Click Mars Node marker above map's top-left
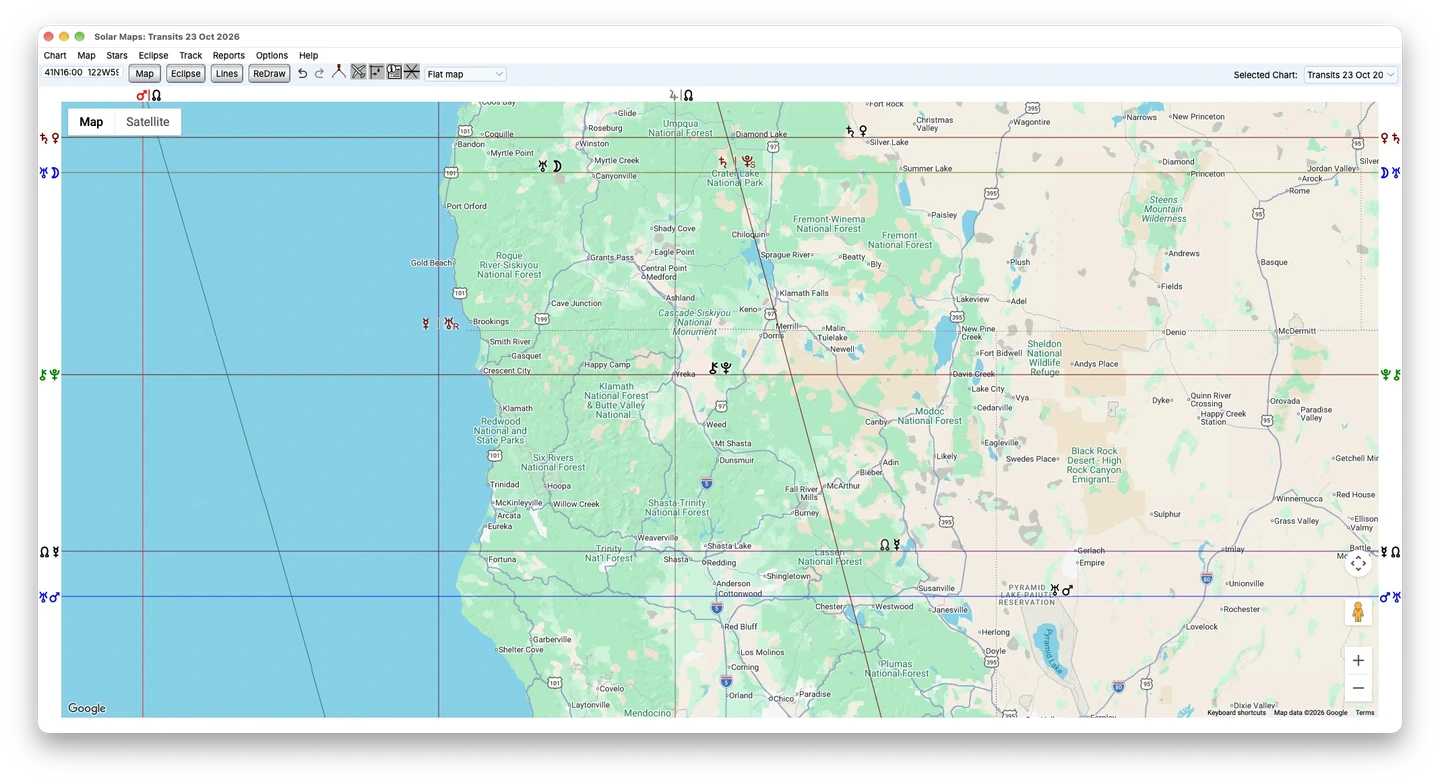The width and height of the screenshot is (1440, 783). tap(149, 95)
